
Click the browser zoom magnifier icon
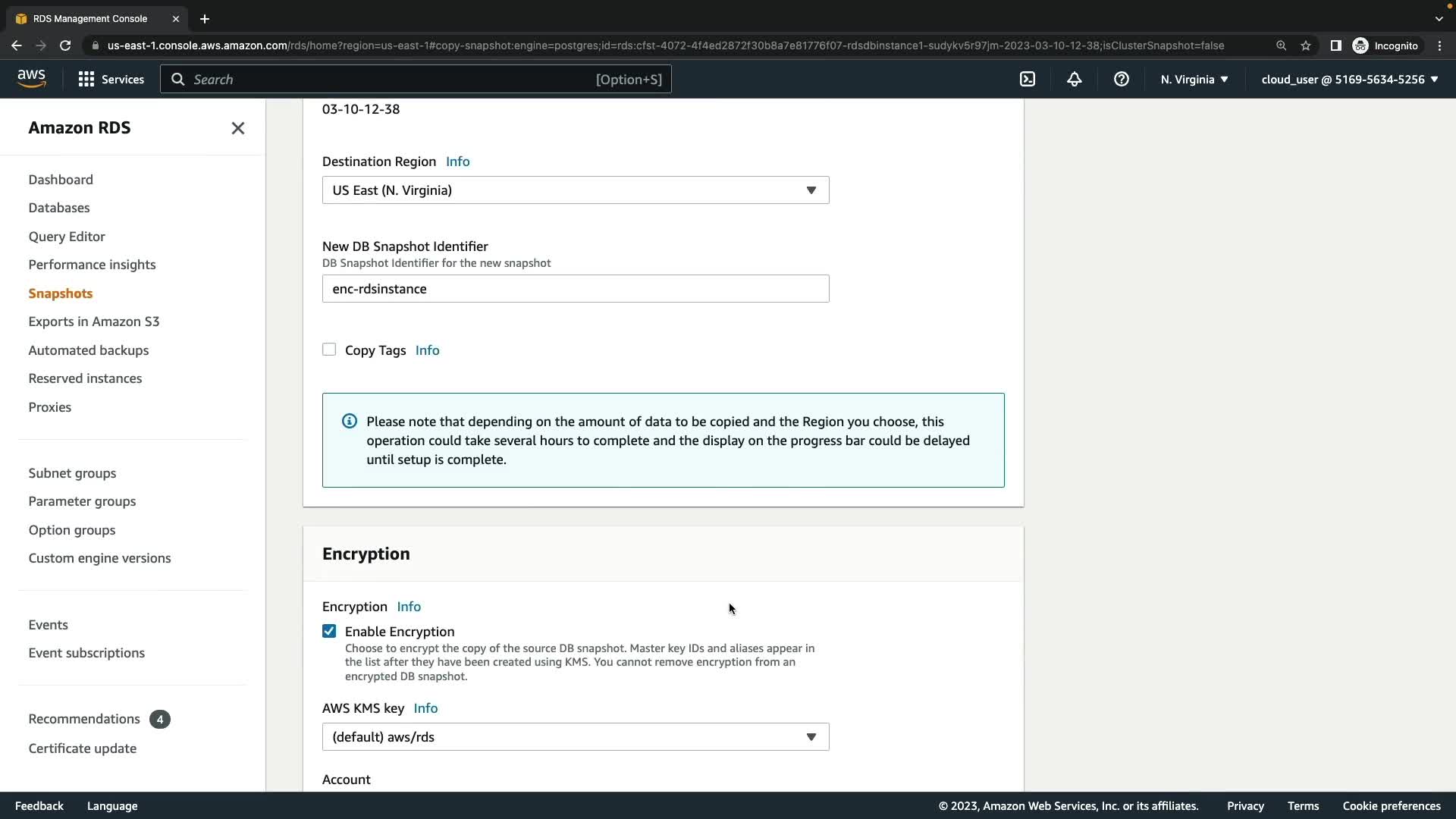tap(1281, 45)
